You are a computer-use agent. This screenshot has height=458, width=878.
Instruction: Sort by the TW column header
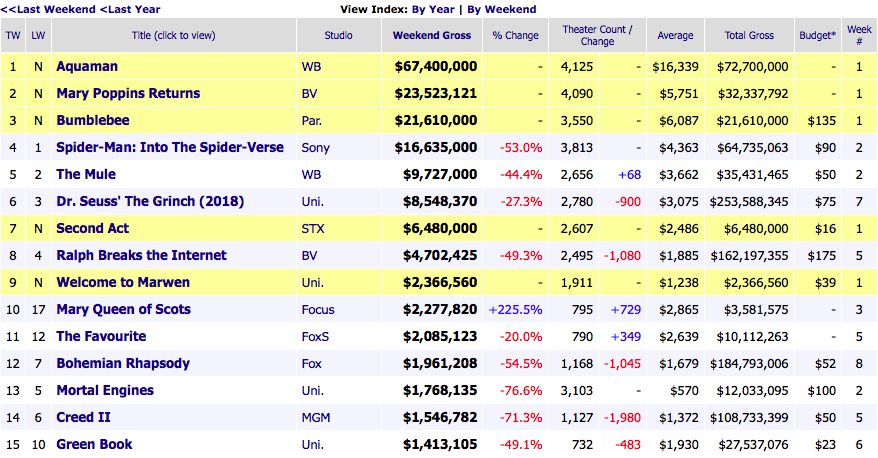[13, 35]
